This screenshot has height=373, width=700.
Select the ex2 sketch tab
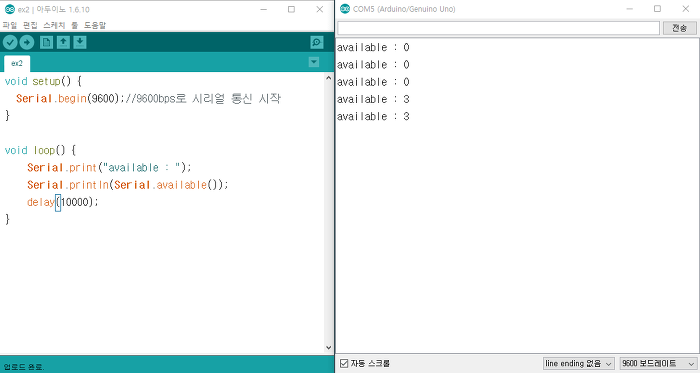(17, 63)
